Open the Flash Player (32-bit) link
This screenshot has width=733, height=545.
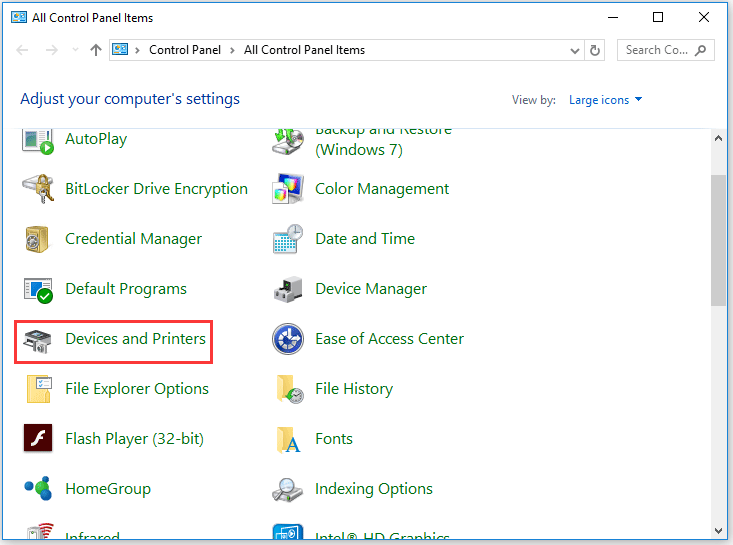pyautogui.click(x=135, y=439)
